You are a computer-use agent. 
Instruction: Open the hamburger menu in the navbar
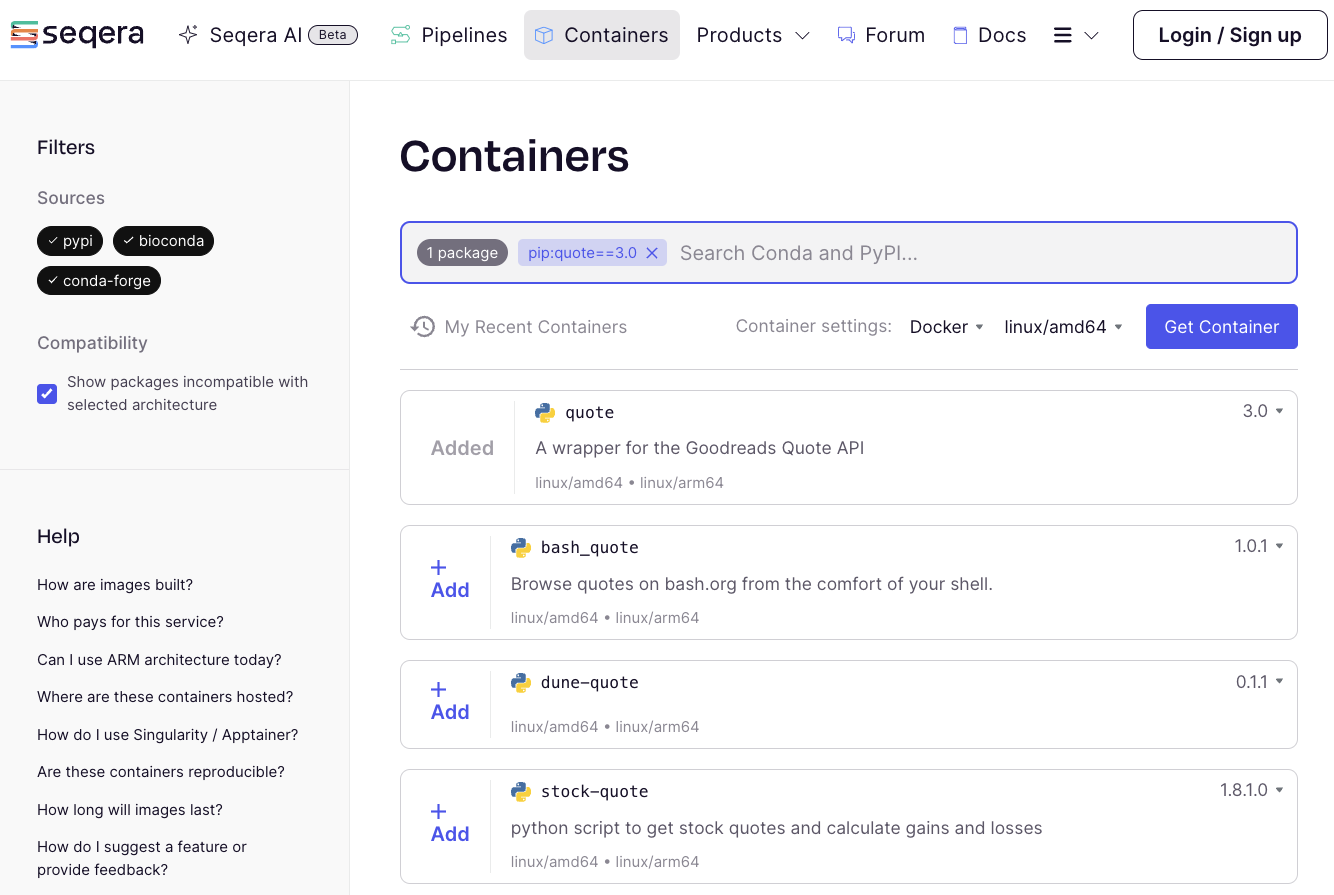[x=1074, y=34]
